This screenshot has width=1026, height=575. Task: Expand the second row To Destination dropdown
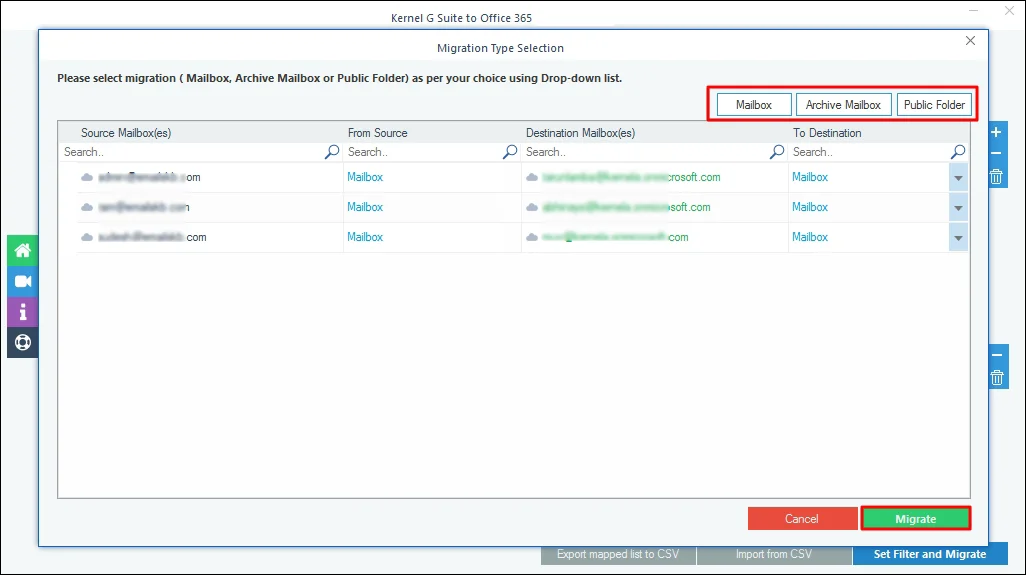coord(958,208)
